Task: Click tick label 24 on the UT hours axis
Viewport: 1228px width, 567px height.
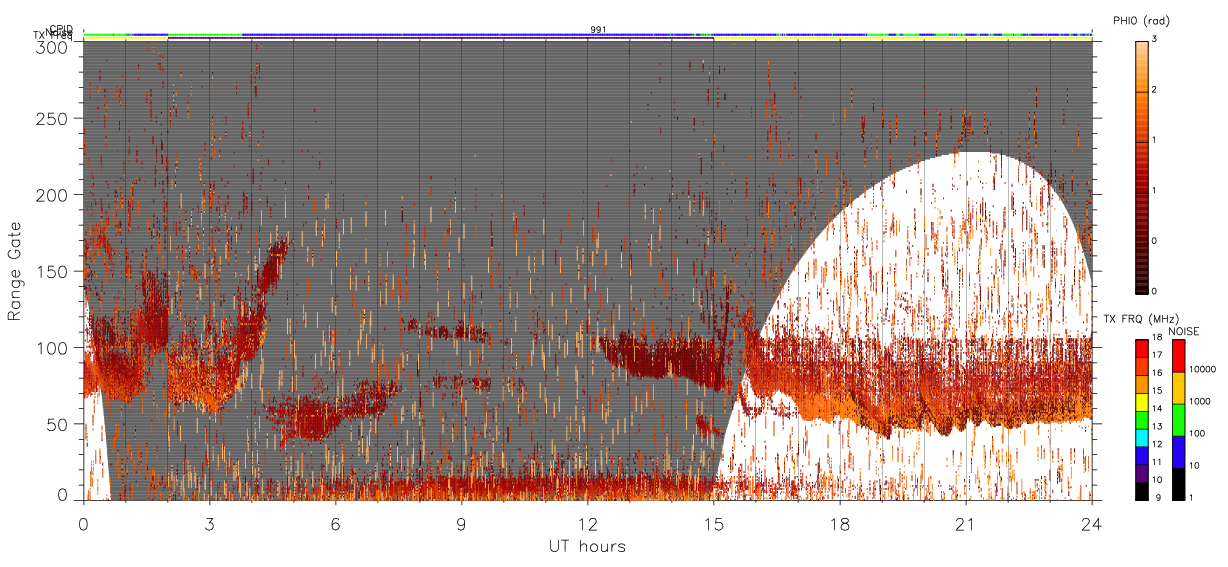Action: (x=1091, y=523)
